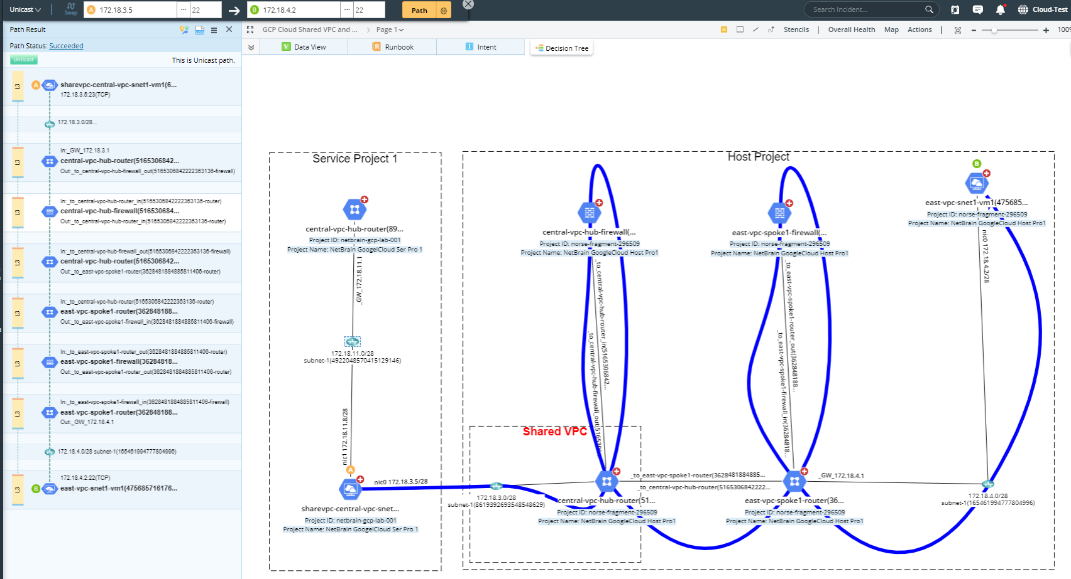This screenshot has width=1071, height=579.
Task: Click the gear icon beside the Path button
Action: tap(441, 10)
